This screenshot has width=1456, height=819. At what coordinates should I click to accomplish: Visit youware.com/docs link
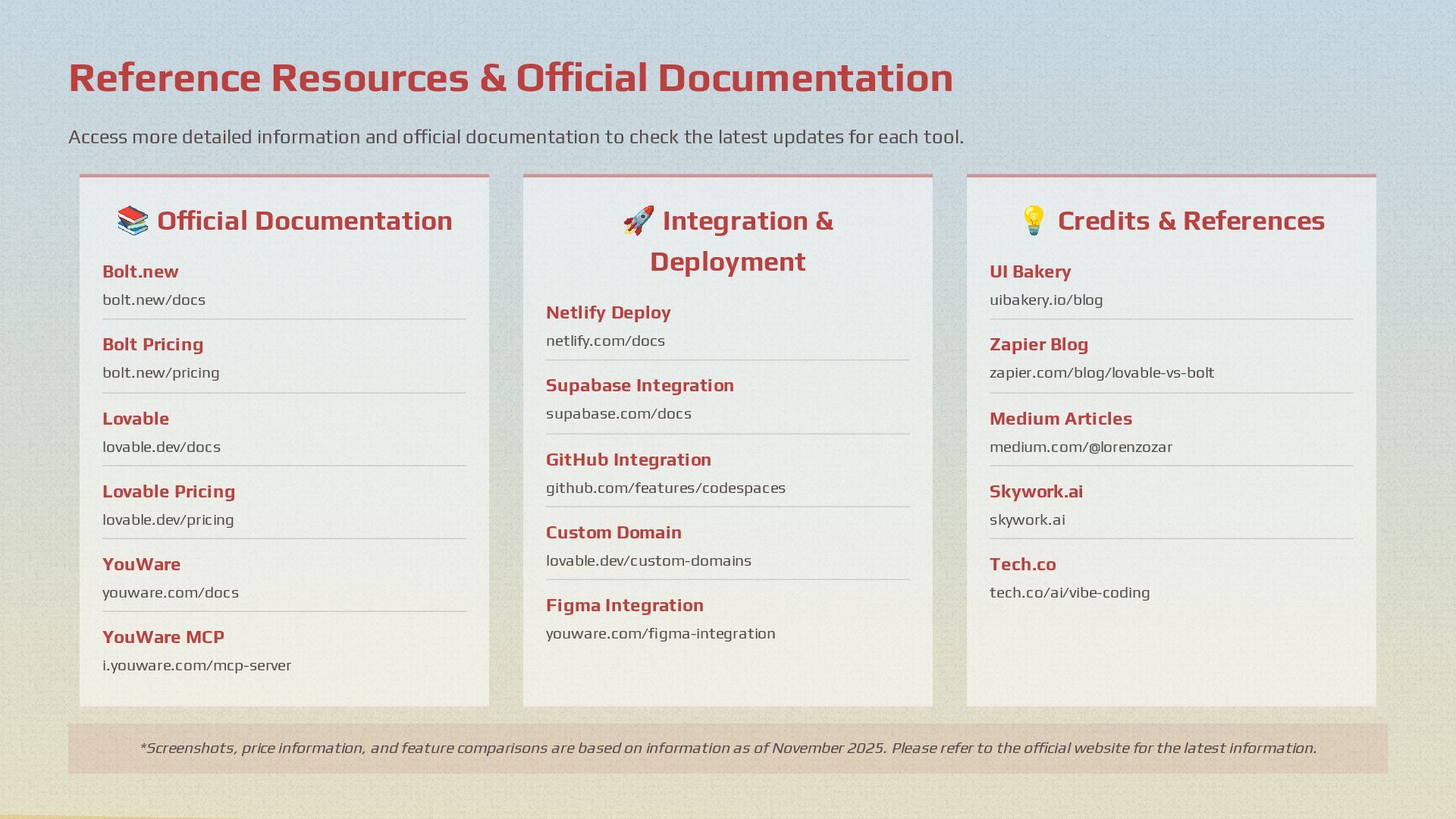(171, 593)
